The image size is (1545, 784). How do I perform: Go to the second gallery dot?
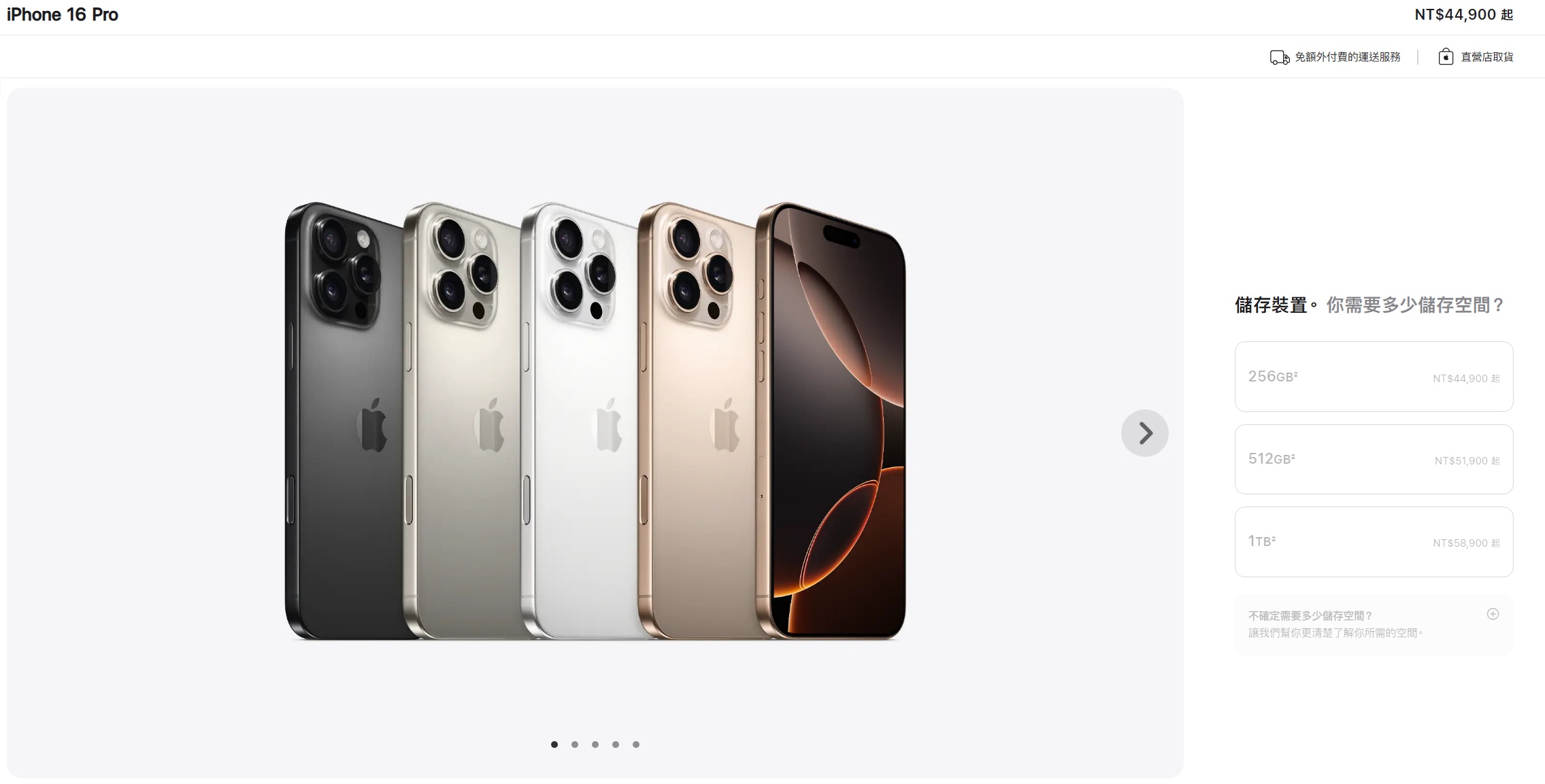[575, 745]
